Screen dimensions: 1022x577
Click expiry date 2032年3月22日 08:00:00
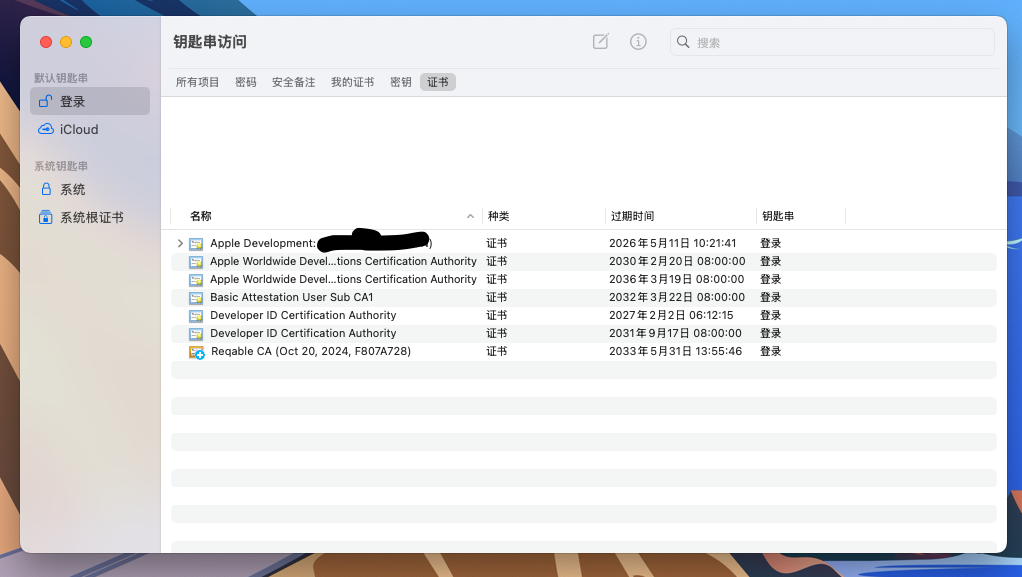pyautogui.click(x=677, y=297)
